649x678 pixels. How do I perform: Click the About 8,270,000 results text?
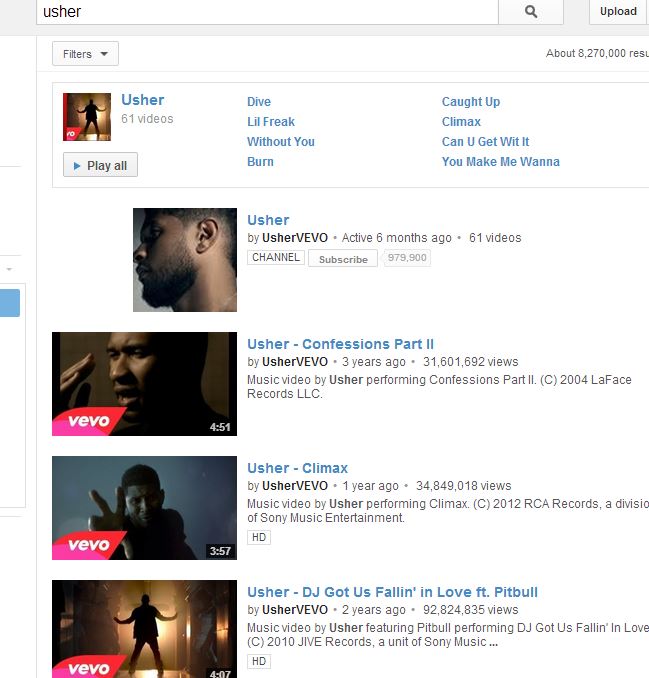click(597, 54)
